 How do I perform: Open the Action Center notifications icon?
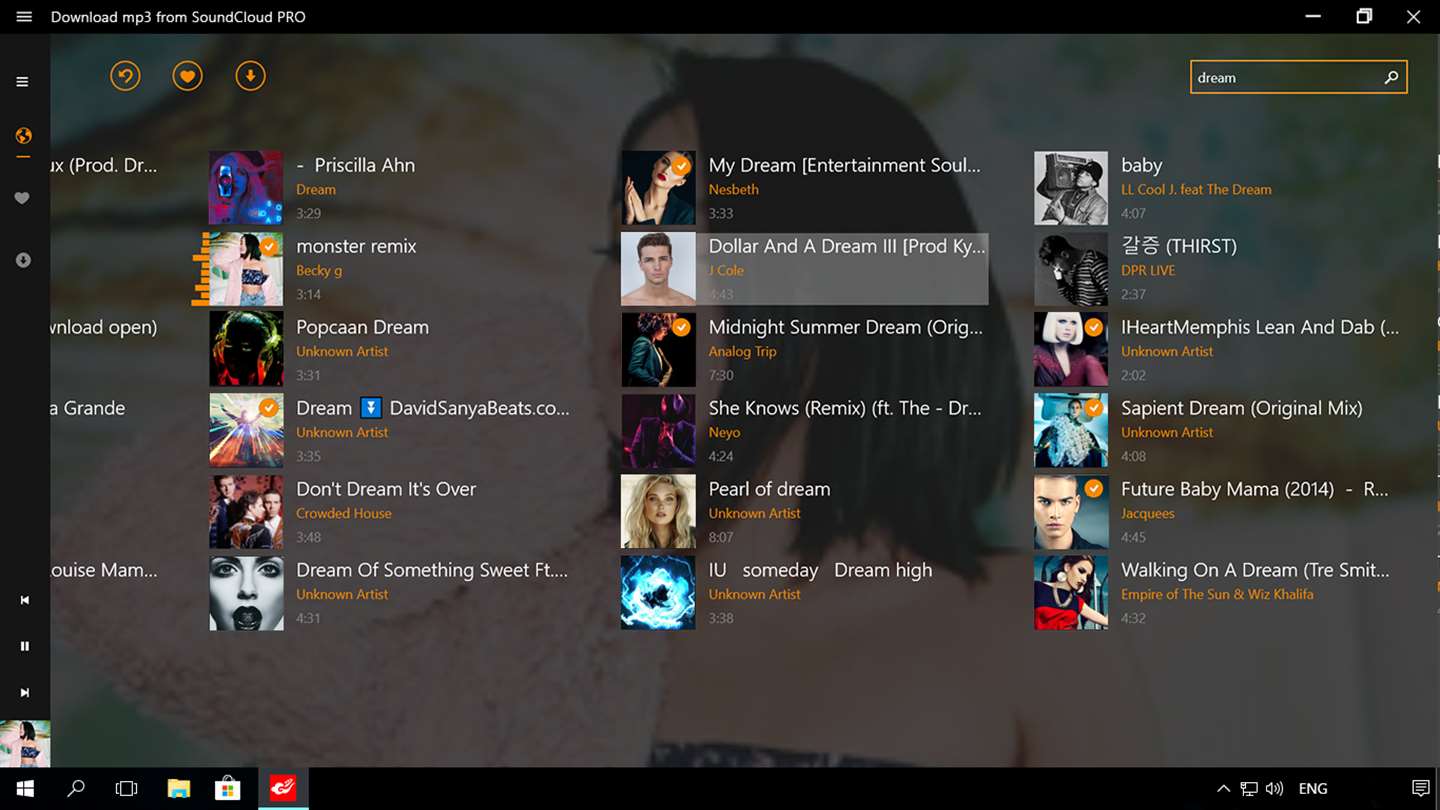click(1420, 789)
